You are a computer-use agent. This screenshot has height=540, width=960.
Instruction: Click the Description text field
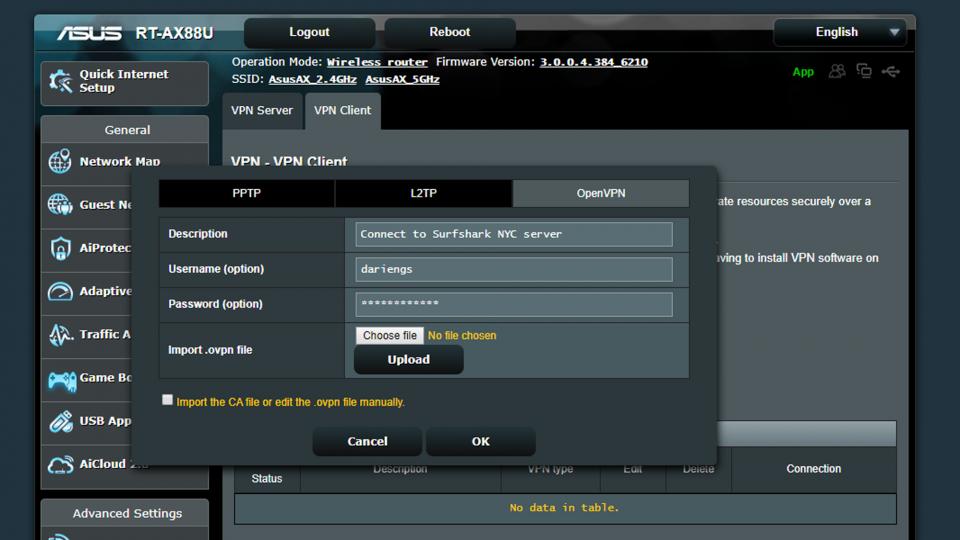(514, 234)
